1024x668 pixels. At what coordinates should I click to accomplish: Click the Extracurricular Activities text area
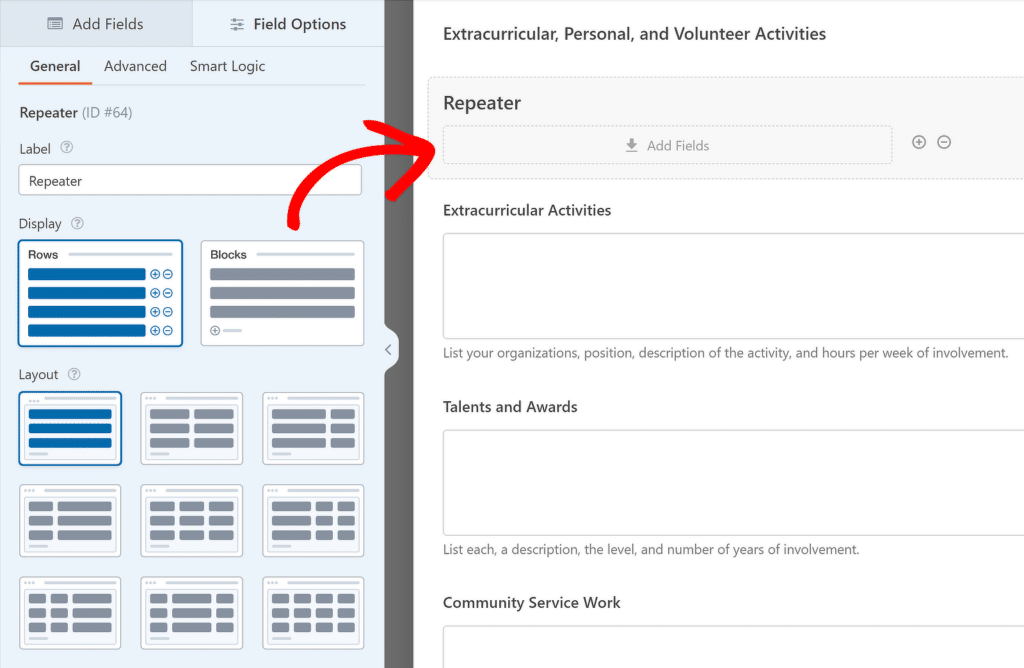[731, 285]
